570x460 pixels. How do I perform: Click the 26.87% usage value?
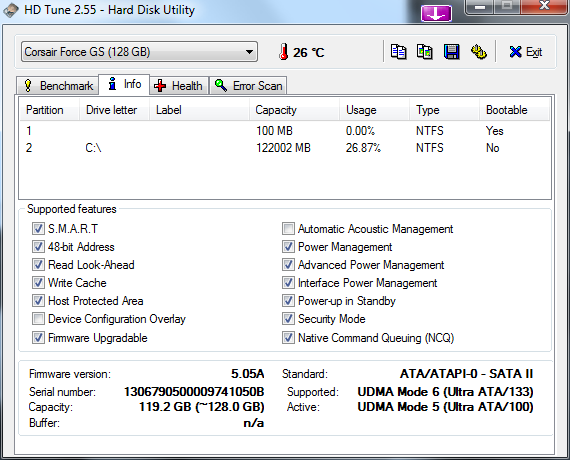363,148
